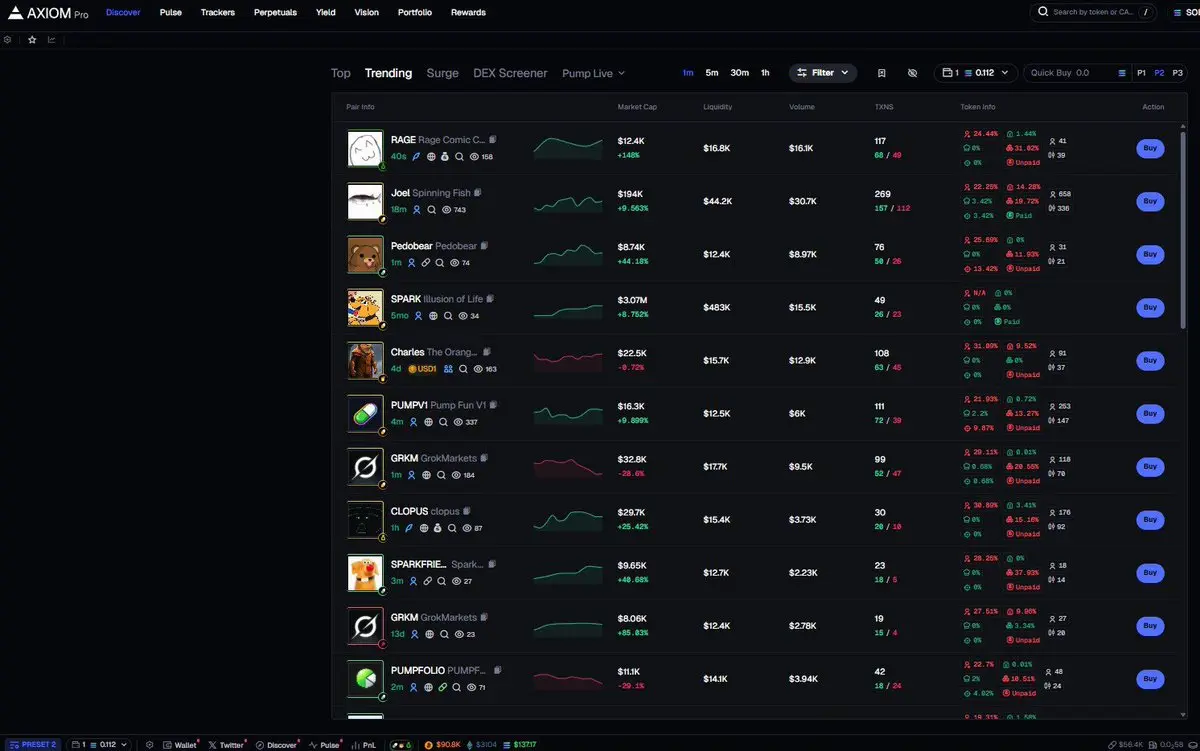Open the top wallet selector 0.112 dropdown
This screenshot has width=1200, height=751.
976,73
